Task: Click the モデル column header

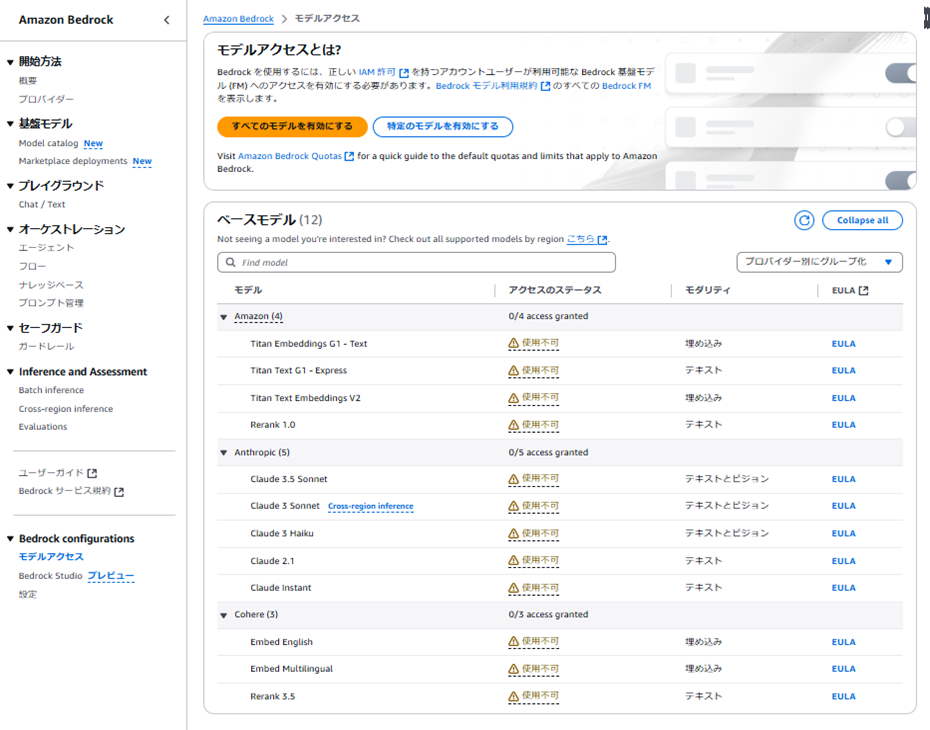Action: click(248, 290)
